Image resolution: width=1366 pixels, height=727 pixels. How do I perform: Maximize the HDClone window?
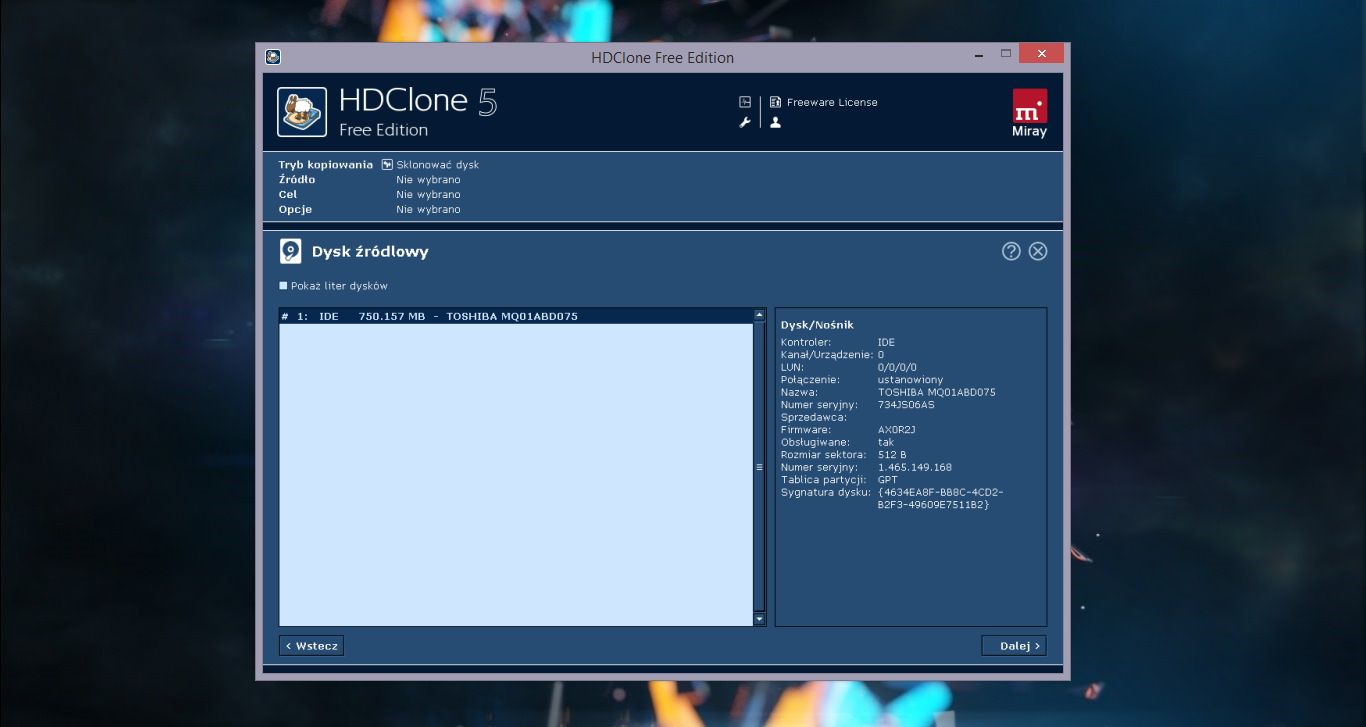click(x=1006, y=54)
